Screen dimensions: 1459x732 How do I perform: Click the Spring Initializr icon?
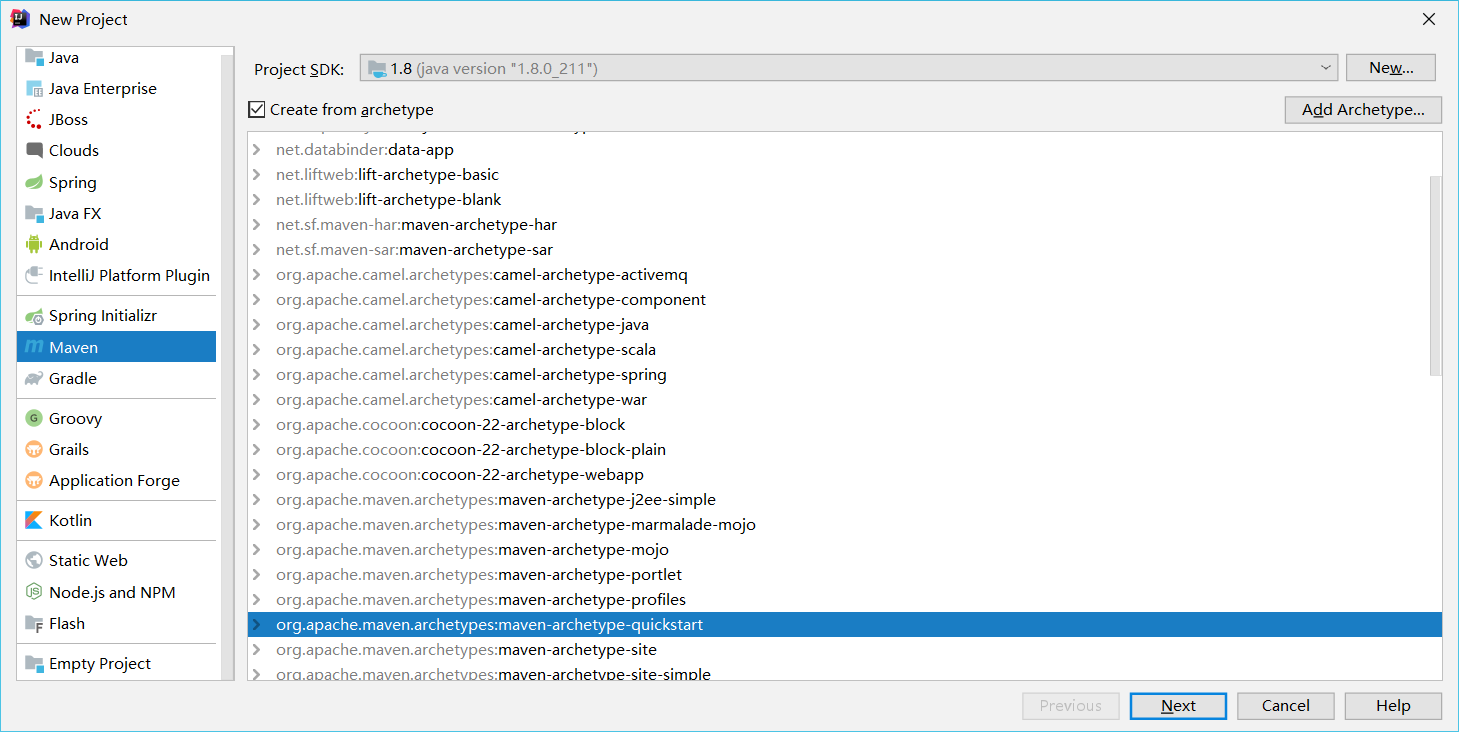tap(34, 315)
